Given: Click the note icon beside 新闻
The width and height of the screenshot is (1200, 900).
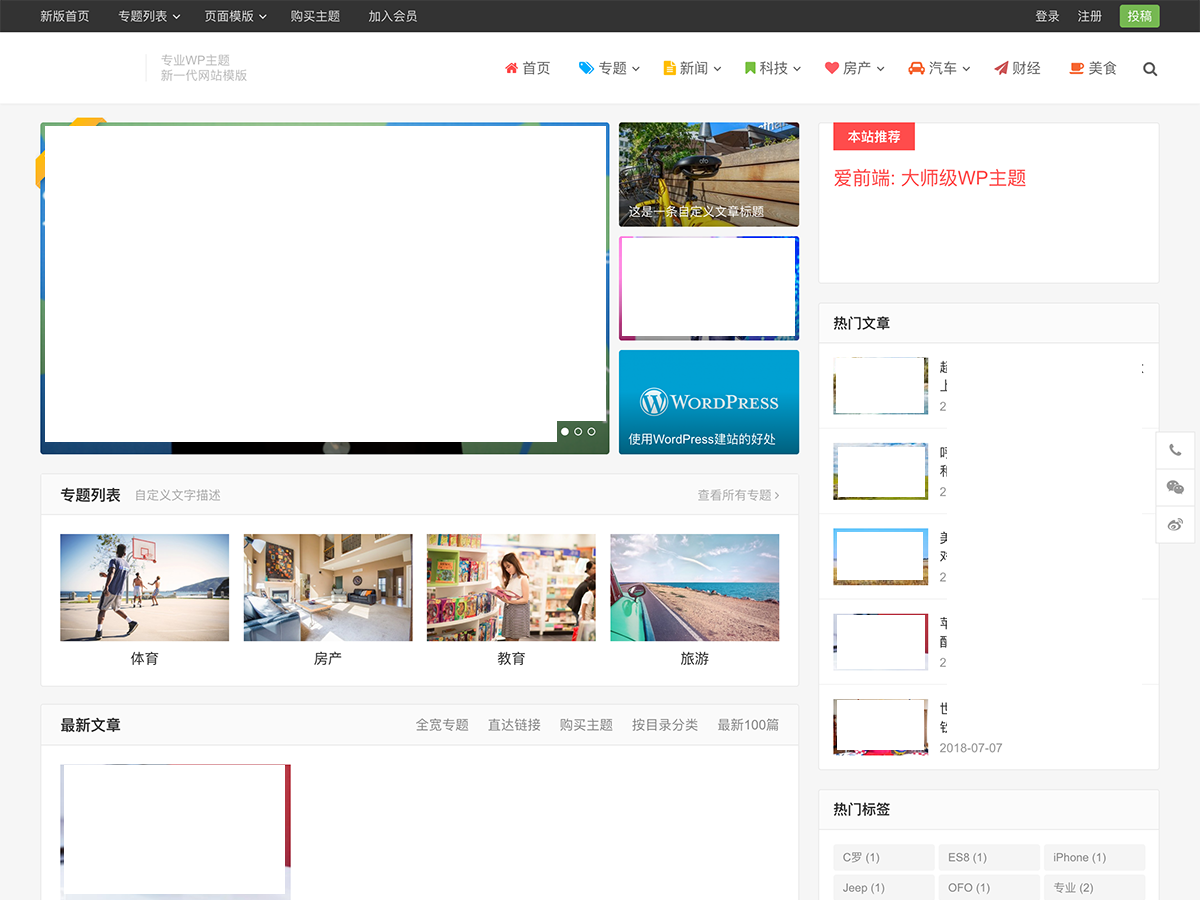Looking at the screenshot, I should (x=670, y=68).
